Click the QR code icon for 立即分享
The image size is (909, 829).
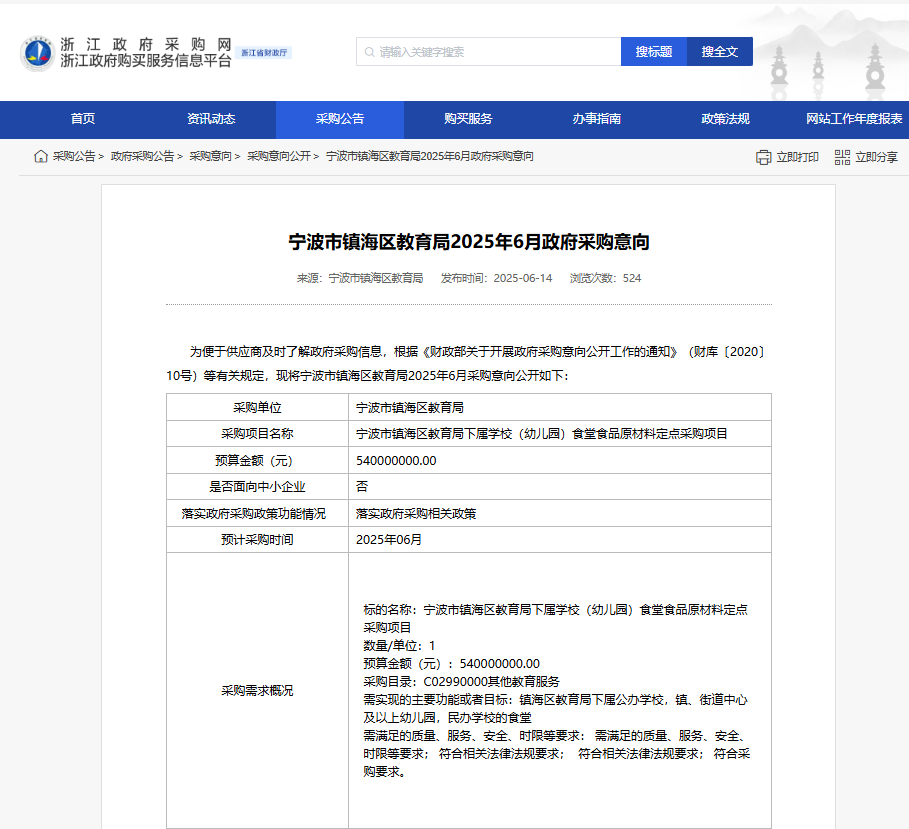pos(842,157)
